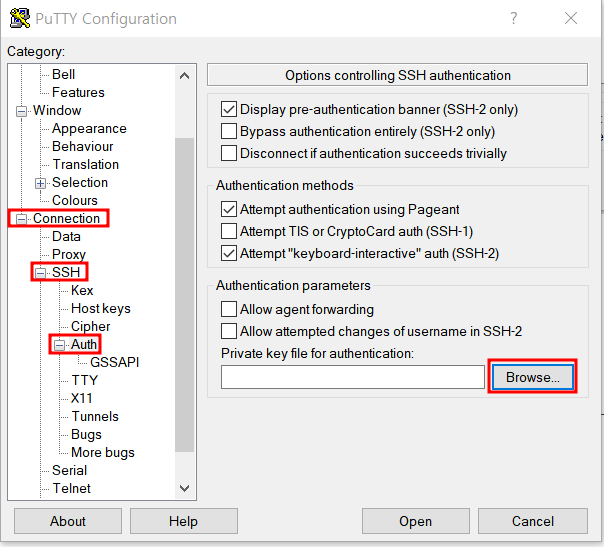Select the Features category
The image size is (604, 547).
click(78, 92)
